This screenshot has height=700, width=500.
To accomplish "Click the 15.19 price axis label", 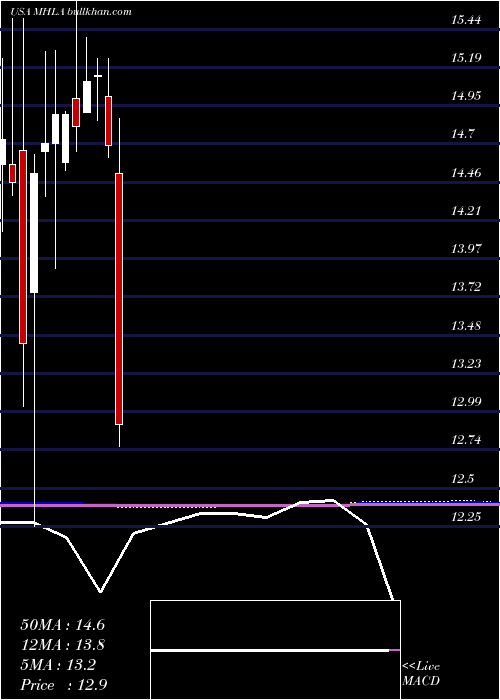I will pyautogui.click(x=466, y=58).
